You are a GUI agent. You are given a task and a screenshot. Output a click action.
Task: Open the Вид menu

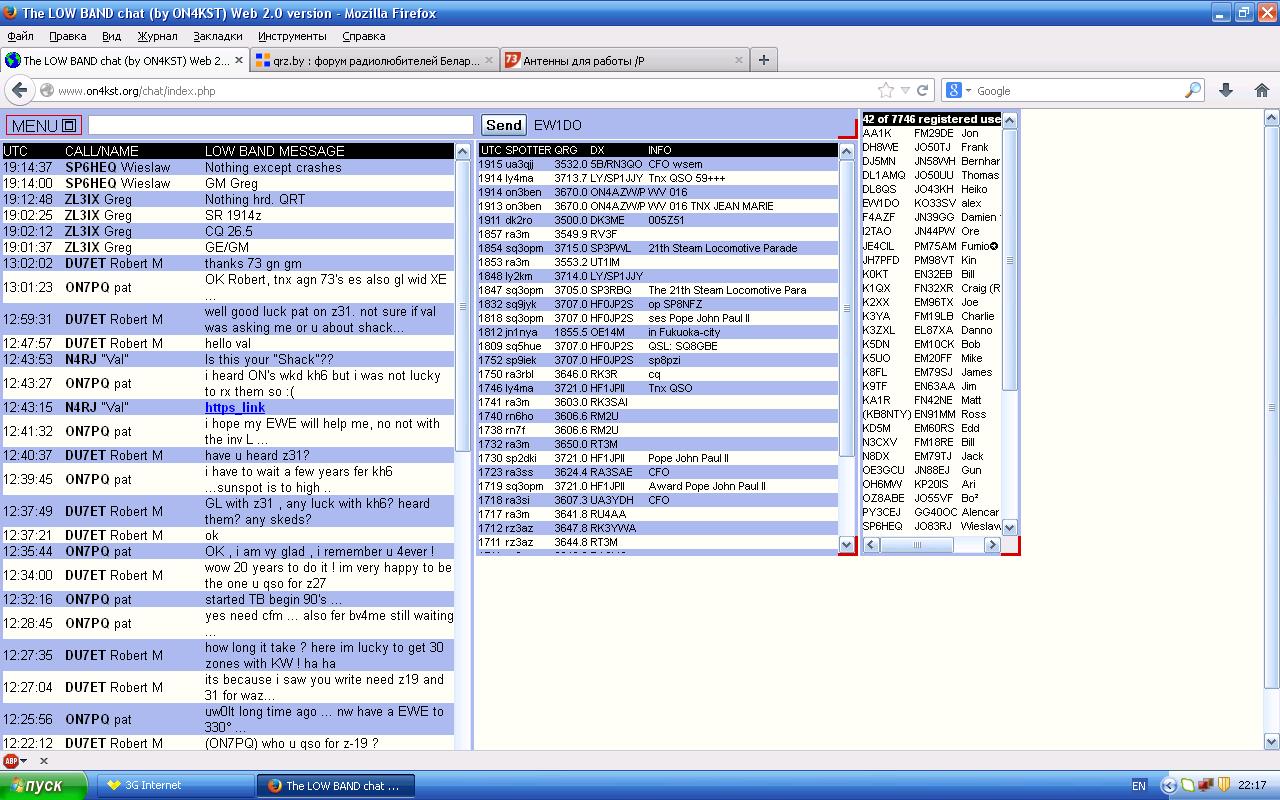pyautogui.click(x=112, y=36)
